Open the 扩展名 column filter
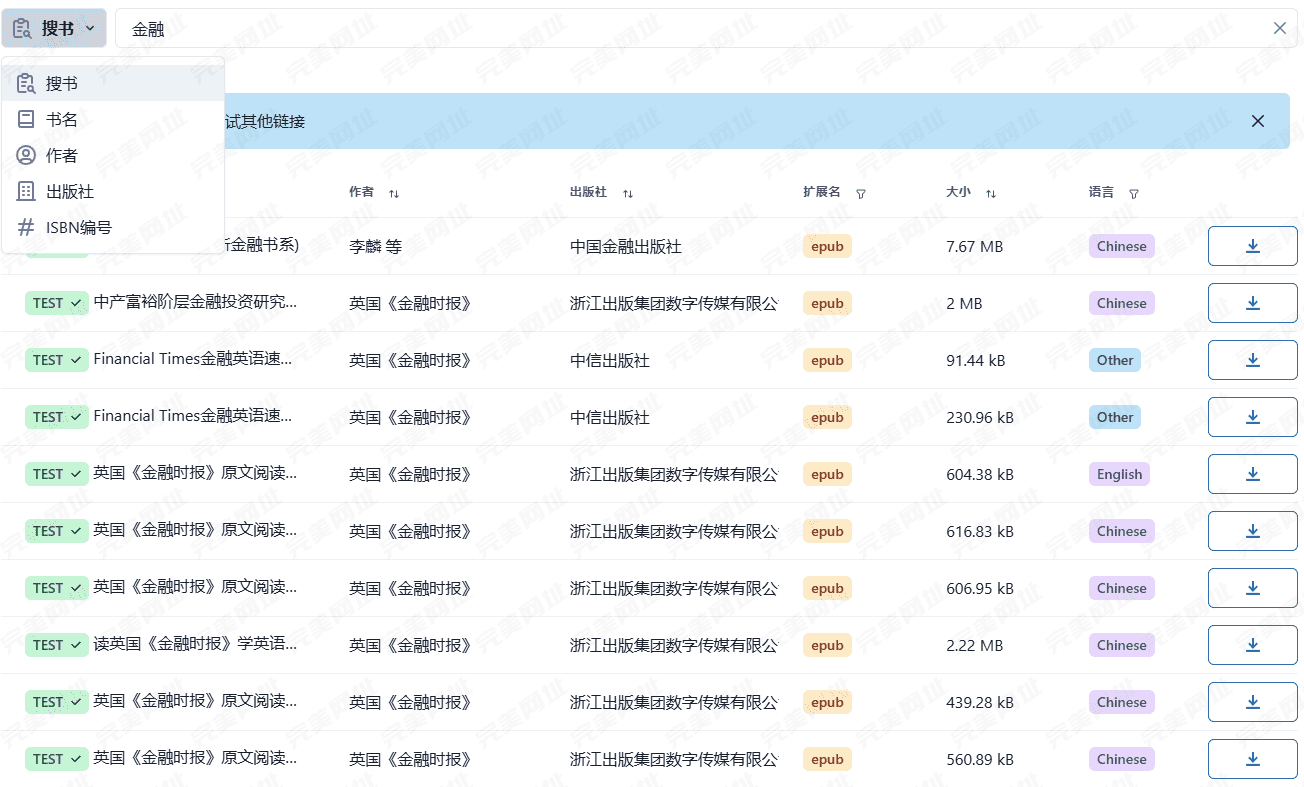This screenshot has height=787, width=1304. click(861, 193)
